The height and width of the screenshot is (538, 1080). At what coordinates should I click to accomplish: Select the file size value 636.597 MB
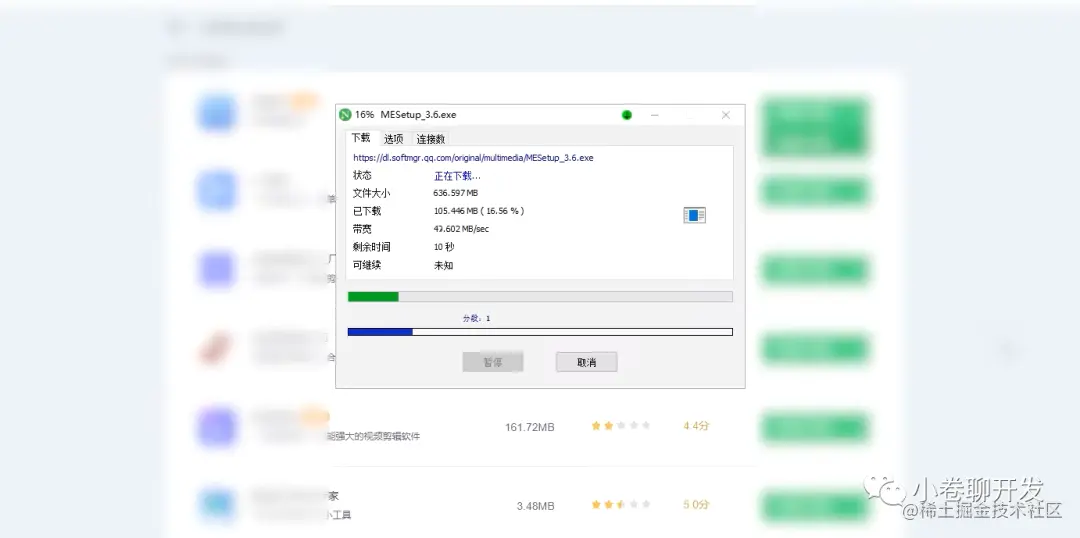click(x=456, y=194)
